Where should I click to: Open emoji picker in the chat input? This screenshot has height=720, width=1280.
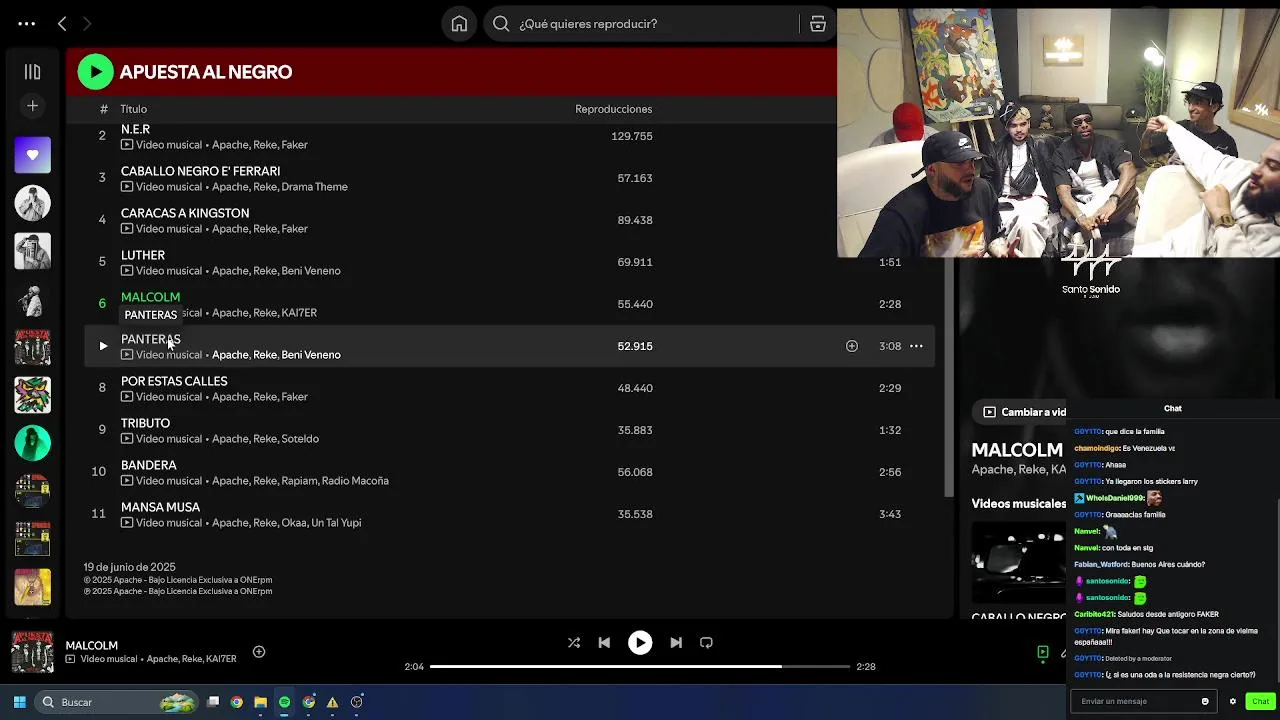click(x=1205, y=701)
